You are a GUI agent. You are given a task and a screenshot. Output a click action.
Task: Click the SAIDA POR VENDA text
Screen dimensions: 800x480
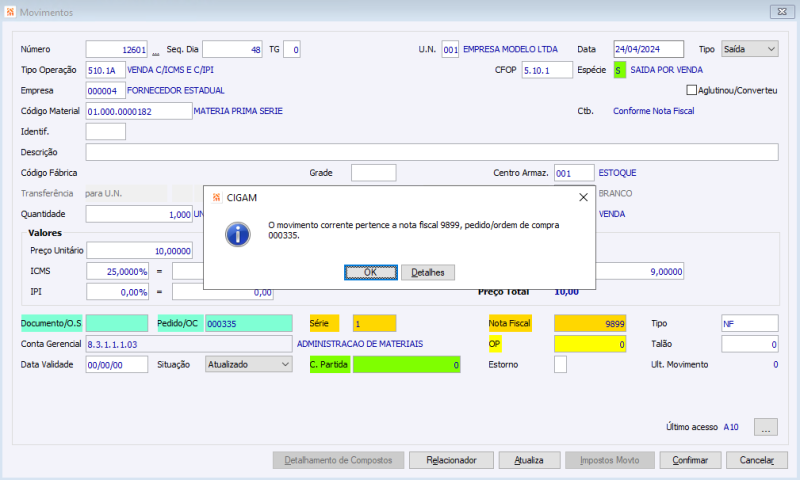pos(666,69)
